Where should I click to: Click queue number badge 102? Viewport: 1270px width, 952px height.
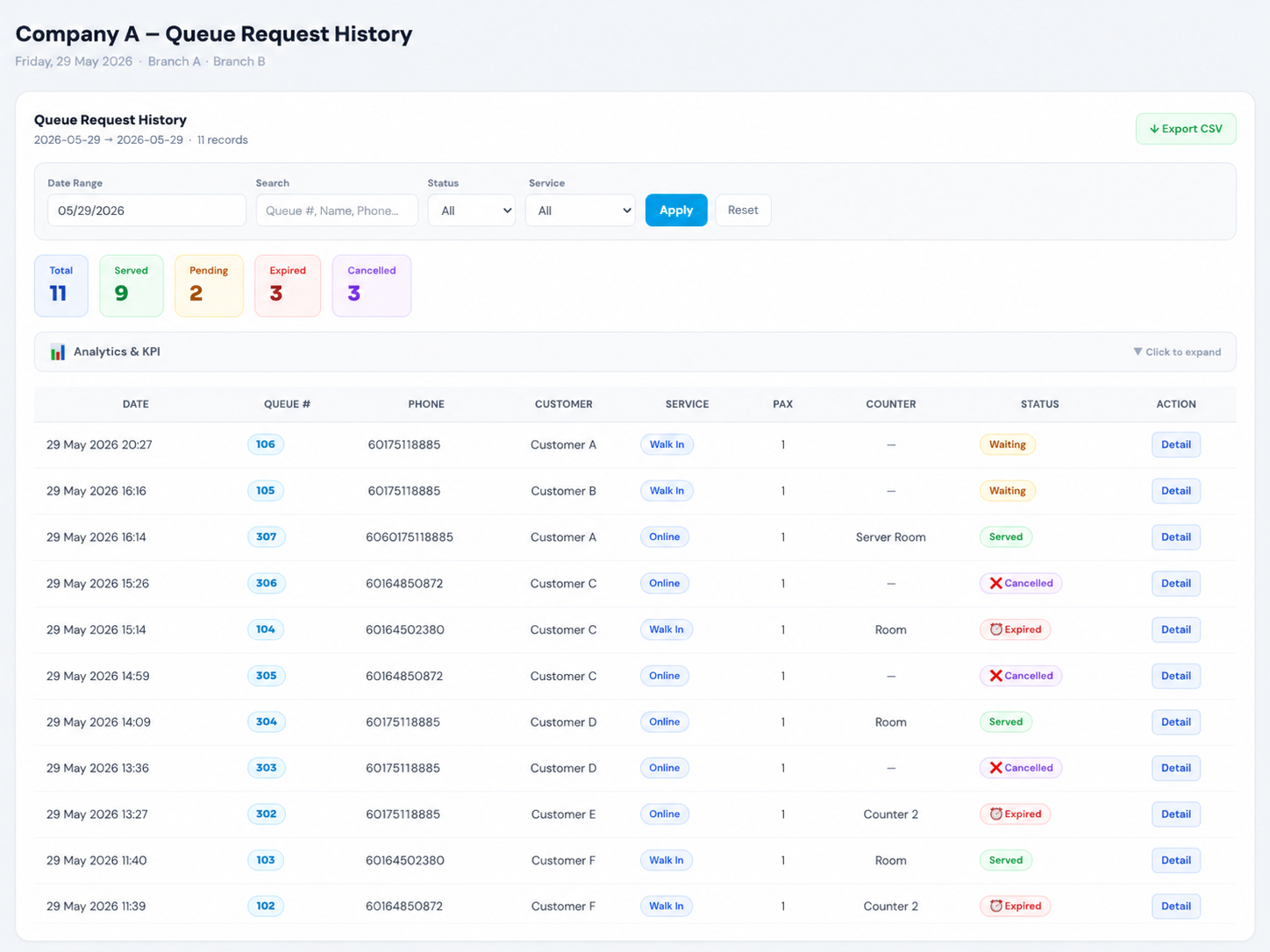tap(266, 906)
